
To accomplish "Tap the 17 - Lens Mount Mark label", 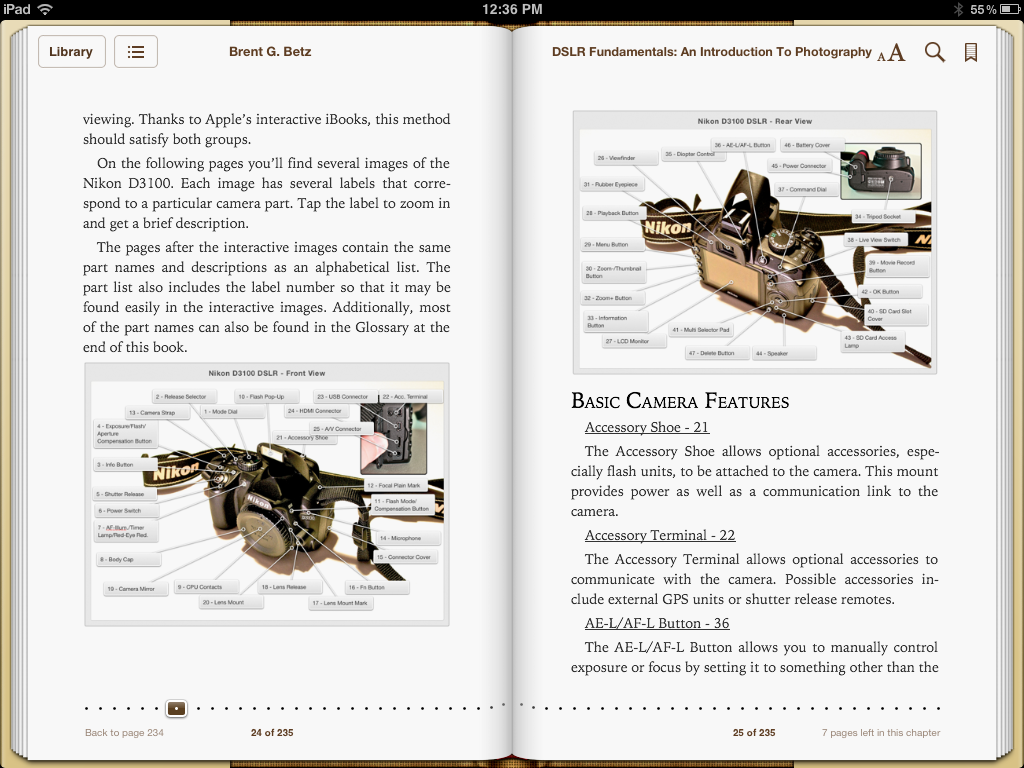I will point(340,603).
